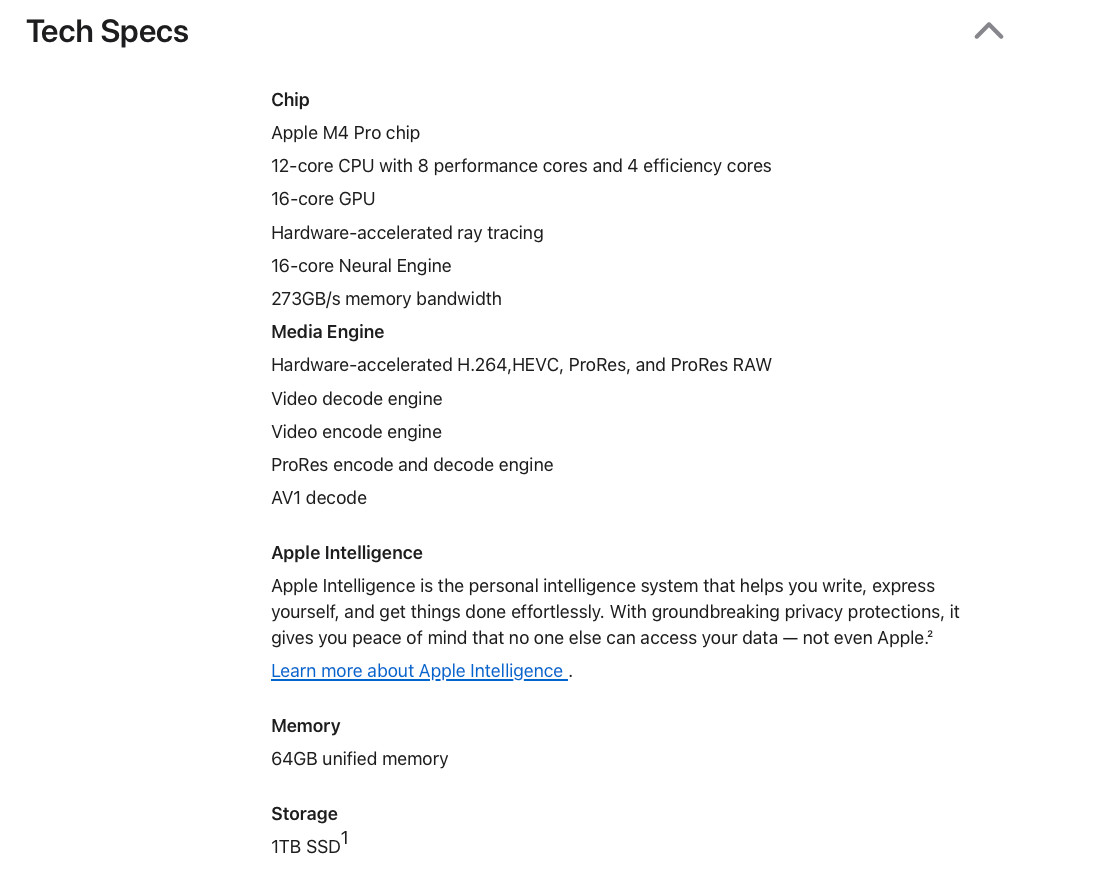
Task: Click the '16-core GPU' text
Action: pos(323,199)
